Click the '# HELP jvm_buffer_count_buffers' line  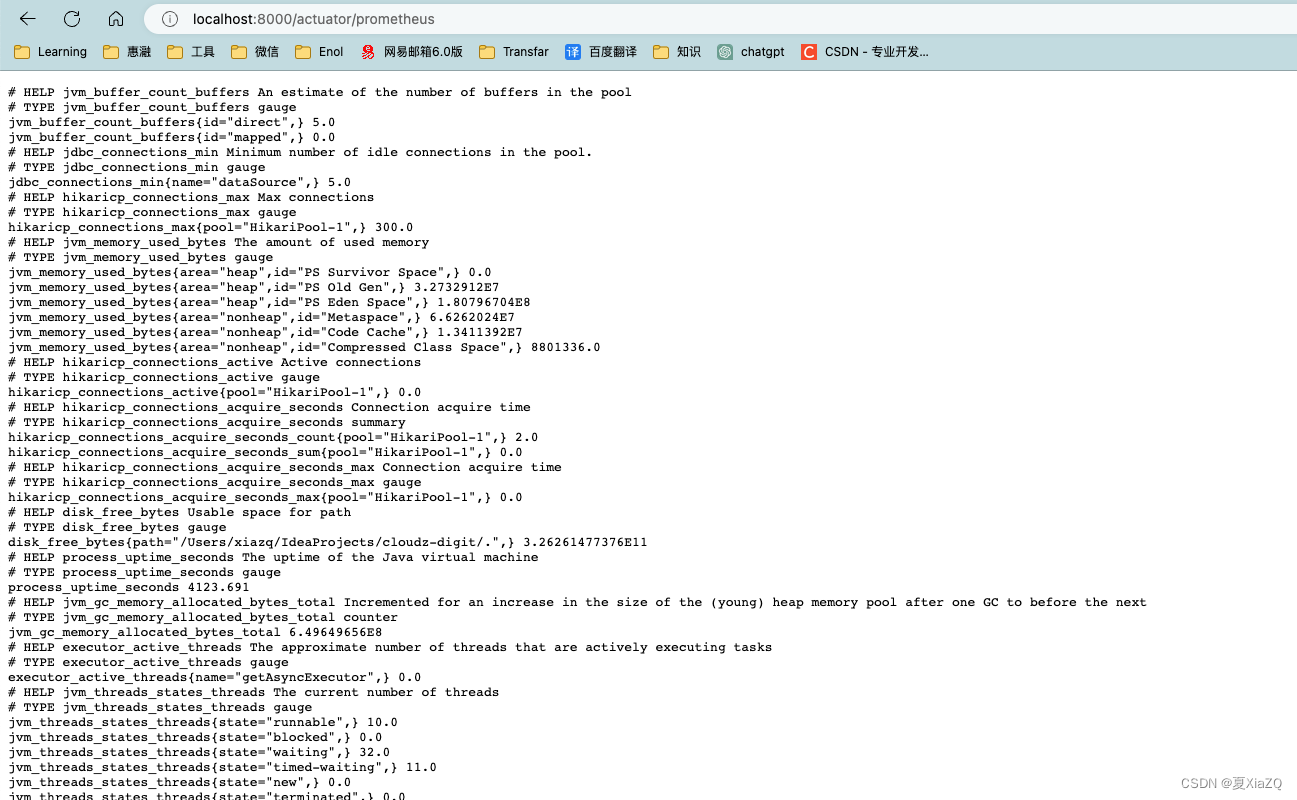[320, 92]
